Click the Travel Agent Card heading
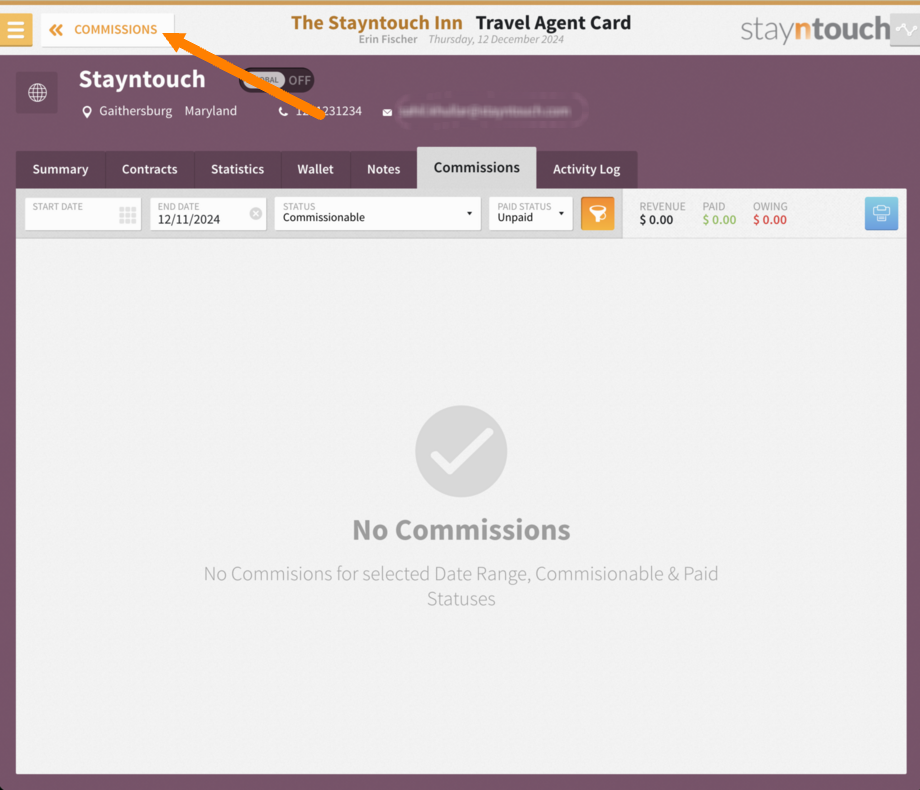 tap(553, 23)
